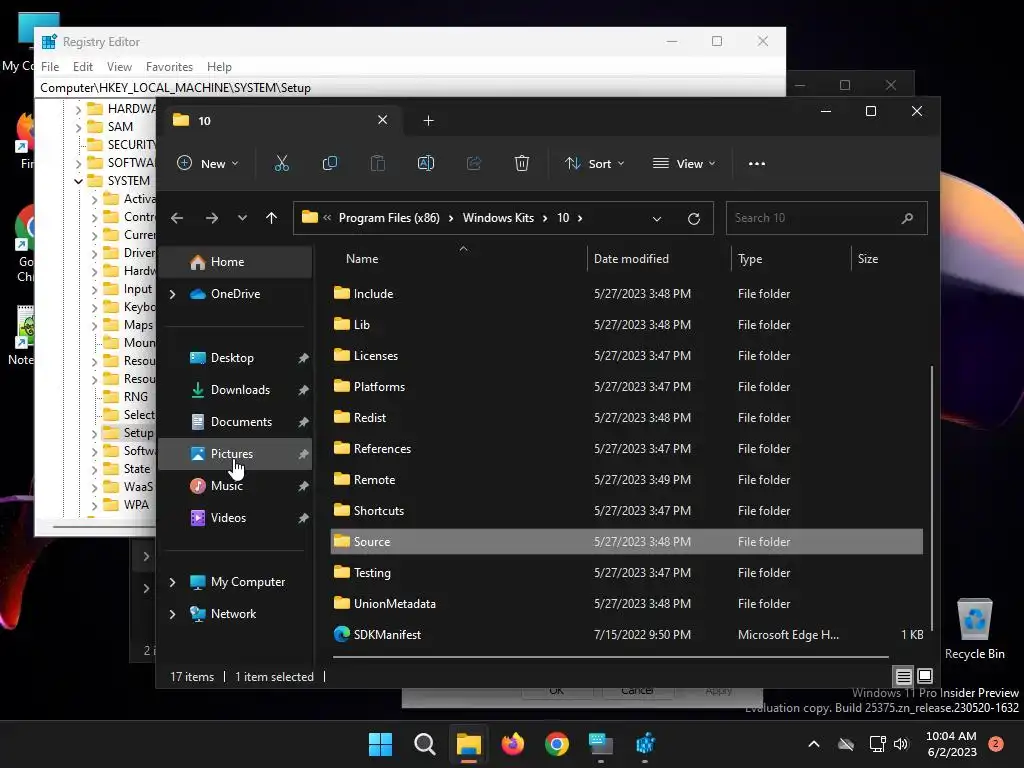Viewport: 1024px width, 768px height.
Task: Launch Google Chrome from the taskbar
Action: coord(556,744)
